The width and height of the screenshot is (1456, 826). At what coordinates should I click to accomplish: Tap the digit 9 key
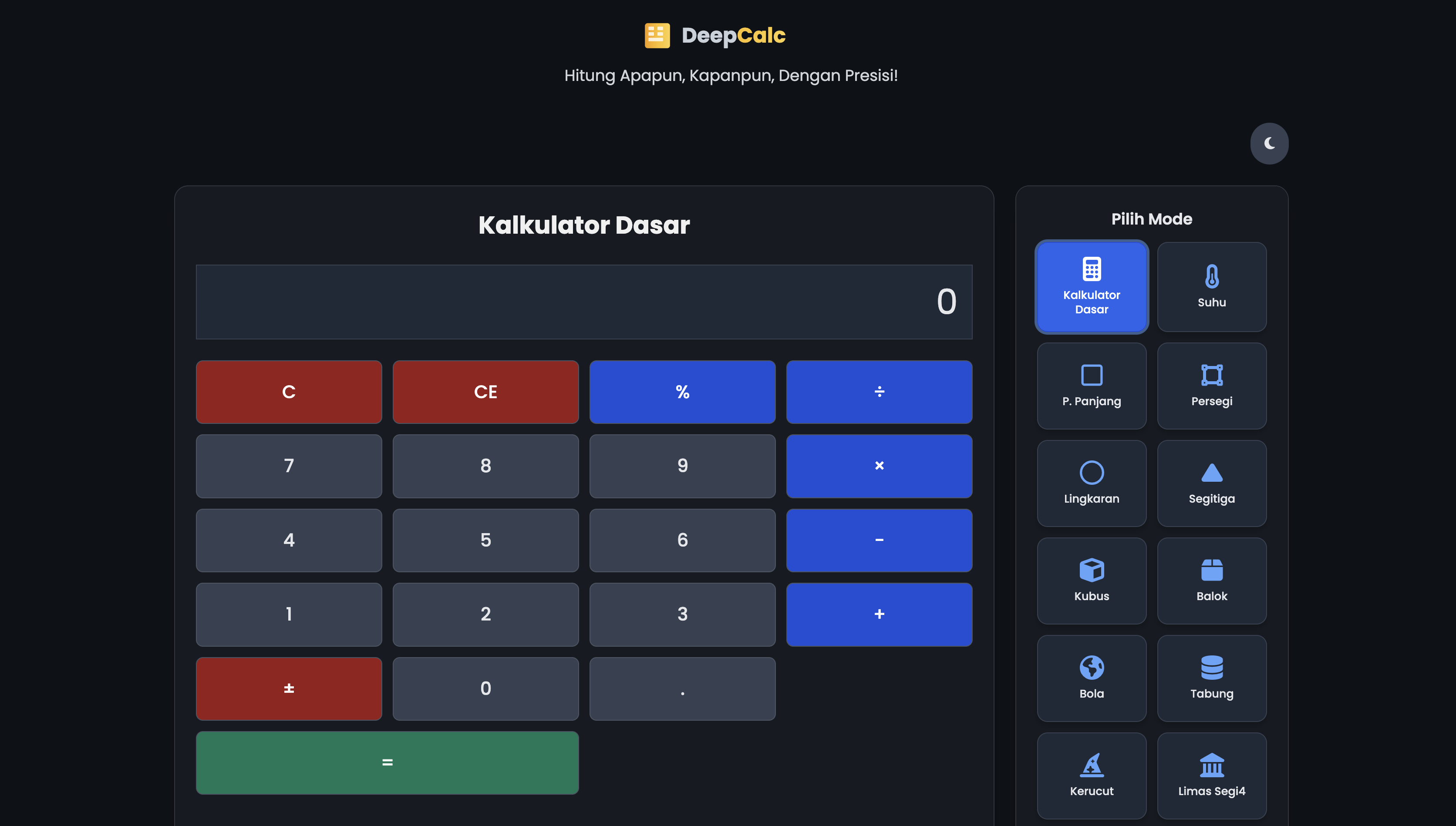click(x=682, y=467)
